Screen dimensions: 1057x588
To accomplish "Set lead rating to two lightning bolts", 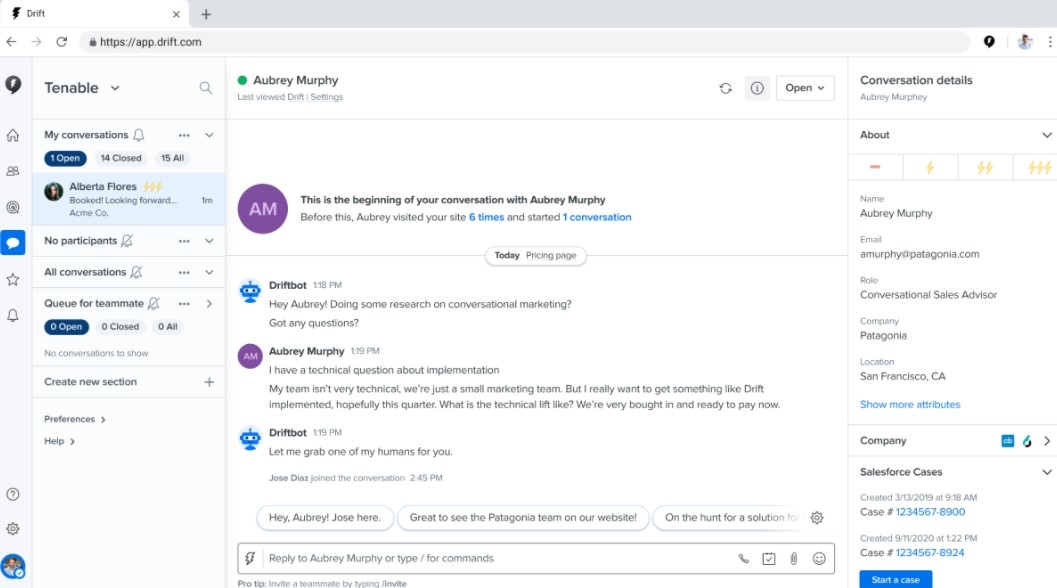I will pos(985,167).
